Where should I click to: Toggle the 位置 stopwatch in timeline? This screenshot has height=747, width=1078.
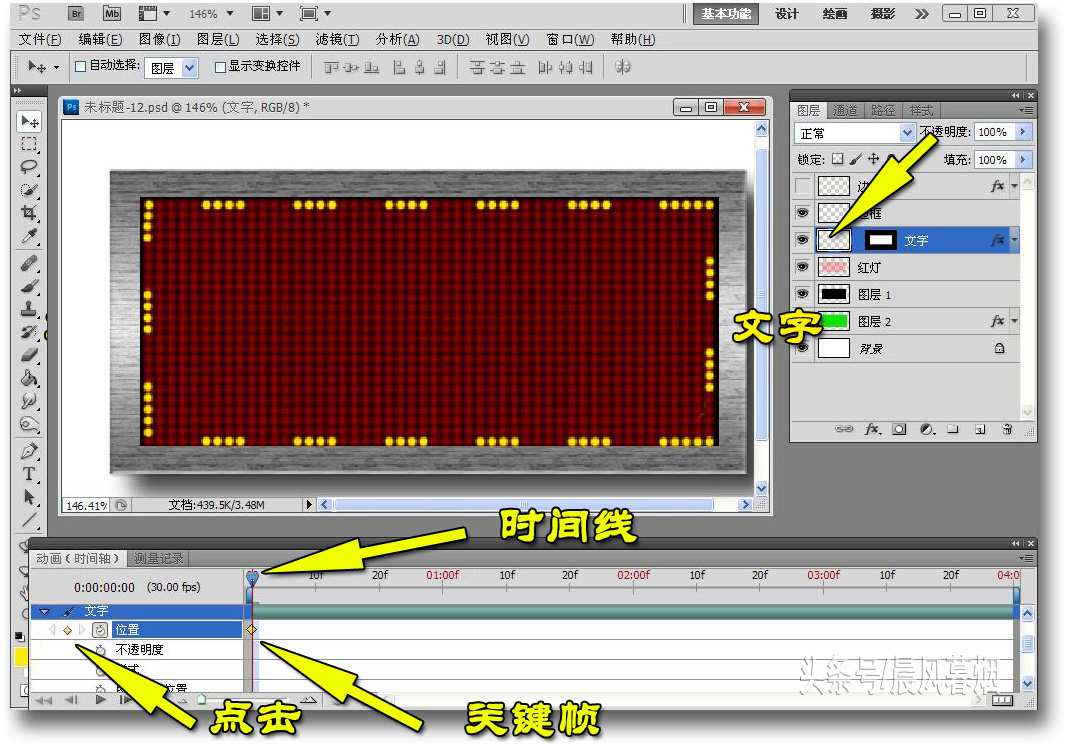(x=100, y=630)
